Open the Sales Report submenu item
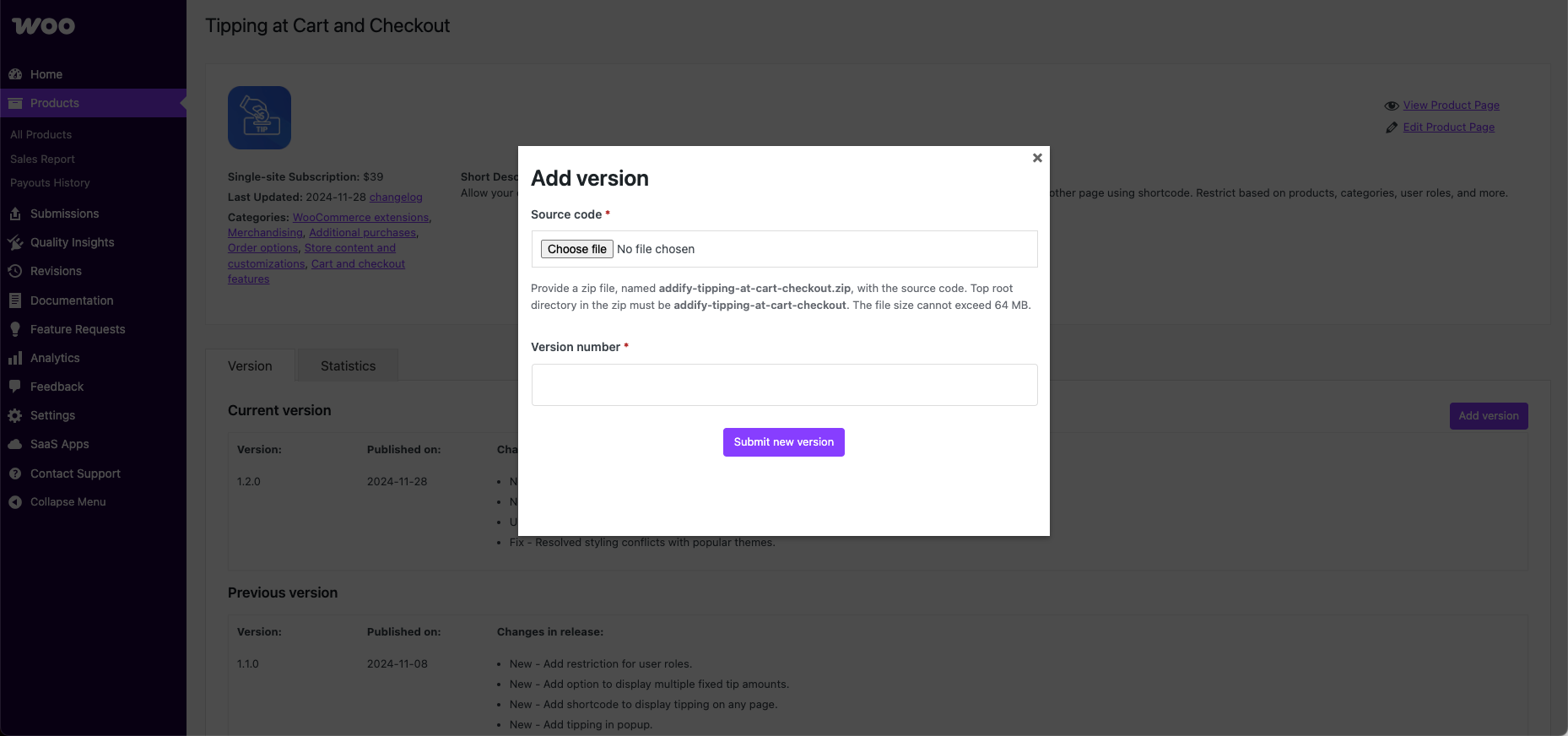Viewport: 1568px width, 736px height. click(x=42, y=159)
